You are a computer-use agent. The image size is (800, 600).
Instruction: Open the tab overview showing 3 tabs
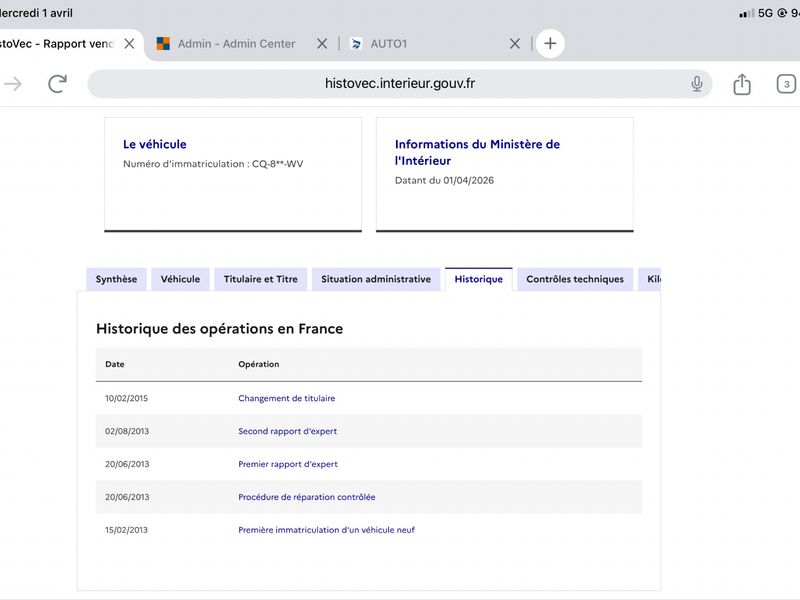tap(787, 84)
